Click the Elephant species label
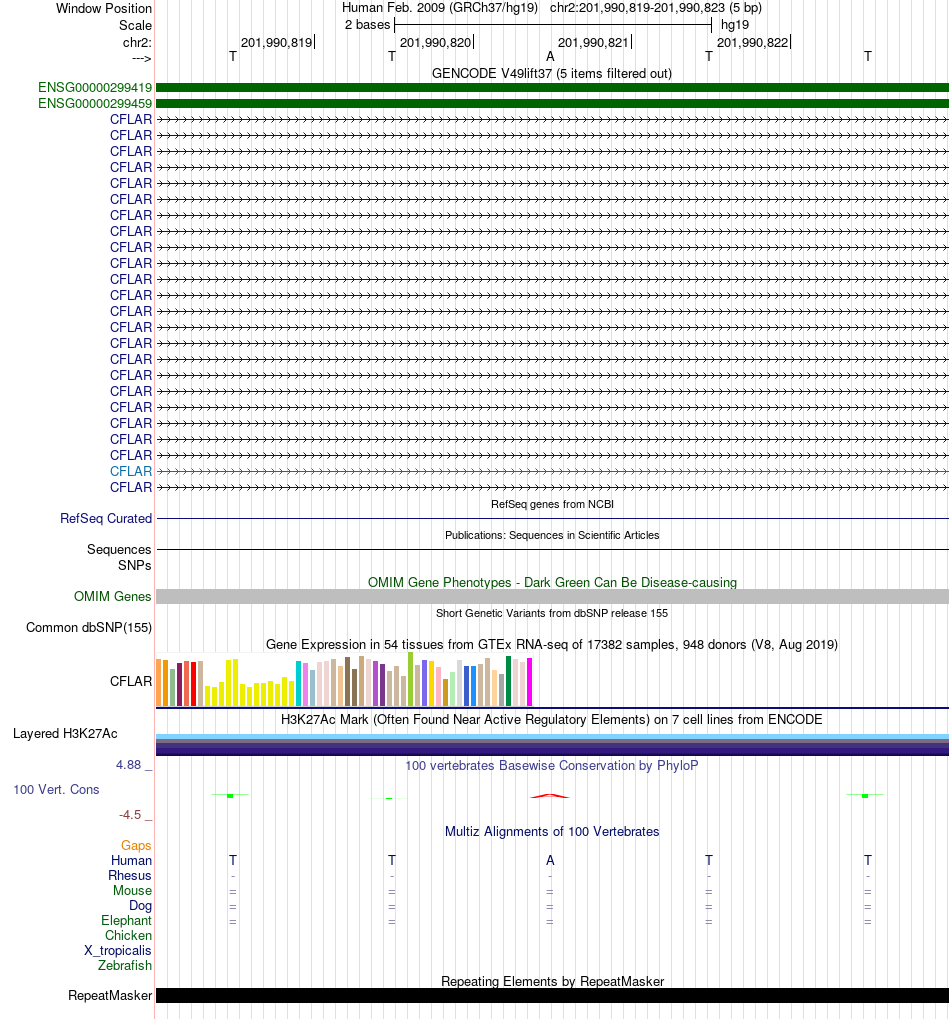This screenshot has height=1019, width=950. point(126,921)
